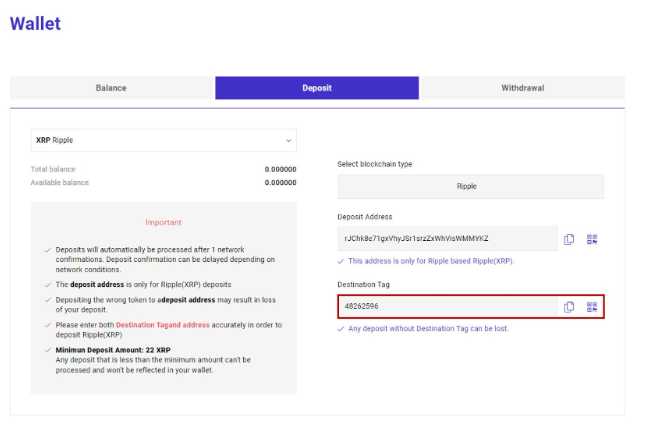646x431 pixels.
Task: Click checkmark beside 'Any deposit without Destination Tag'
Action: tap(341, 329)
